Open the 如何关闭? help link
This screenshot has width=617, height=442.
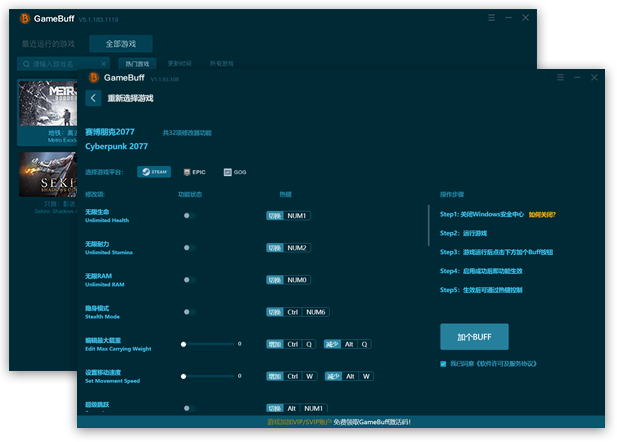[542, 215]
